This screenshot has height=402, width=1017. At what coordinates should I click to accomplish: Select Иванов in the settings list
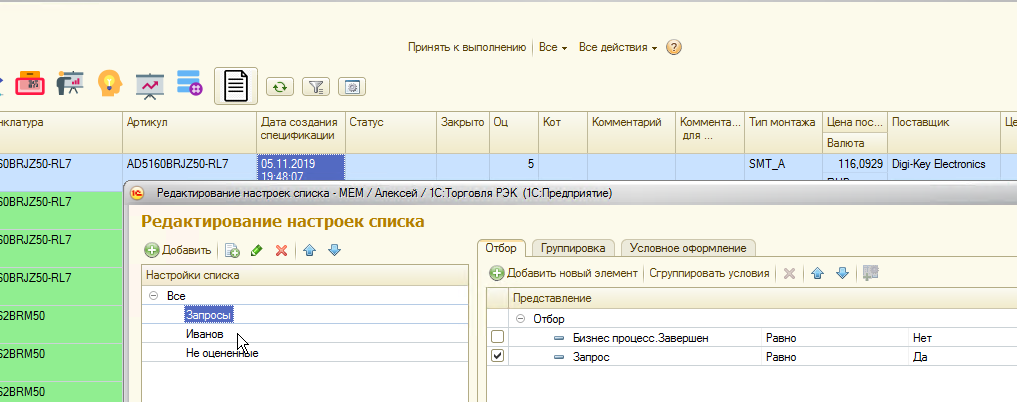click(x=204, y=334)
